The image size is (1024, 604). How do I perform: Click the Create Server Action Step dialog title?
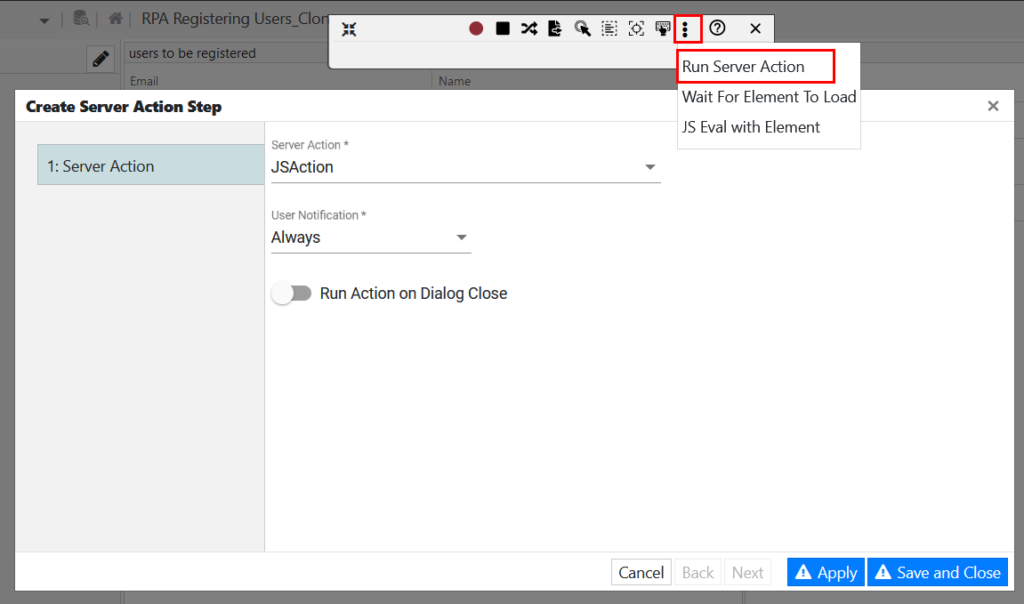tap(124, 106)
